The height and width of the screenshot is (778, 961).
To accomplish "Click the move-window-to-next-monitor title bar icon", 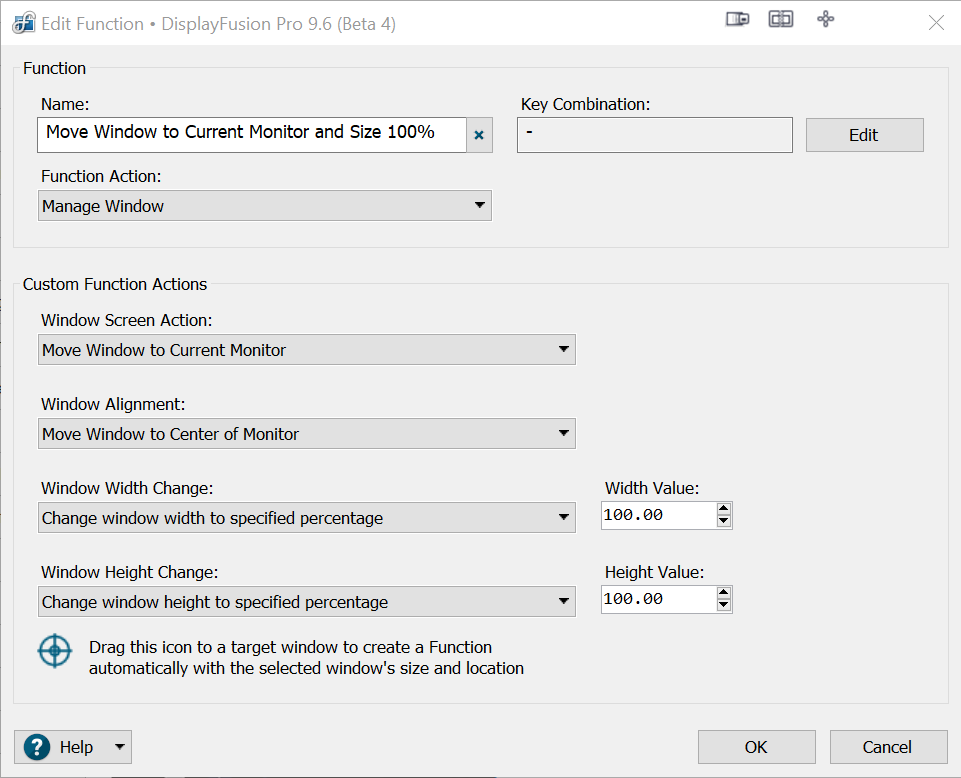I will pyautogui.click(x=737, y=20).
